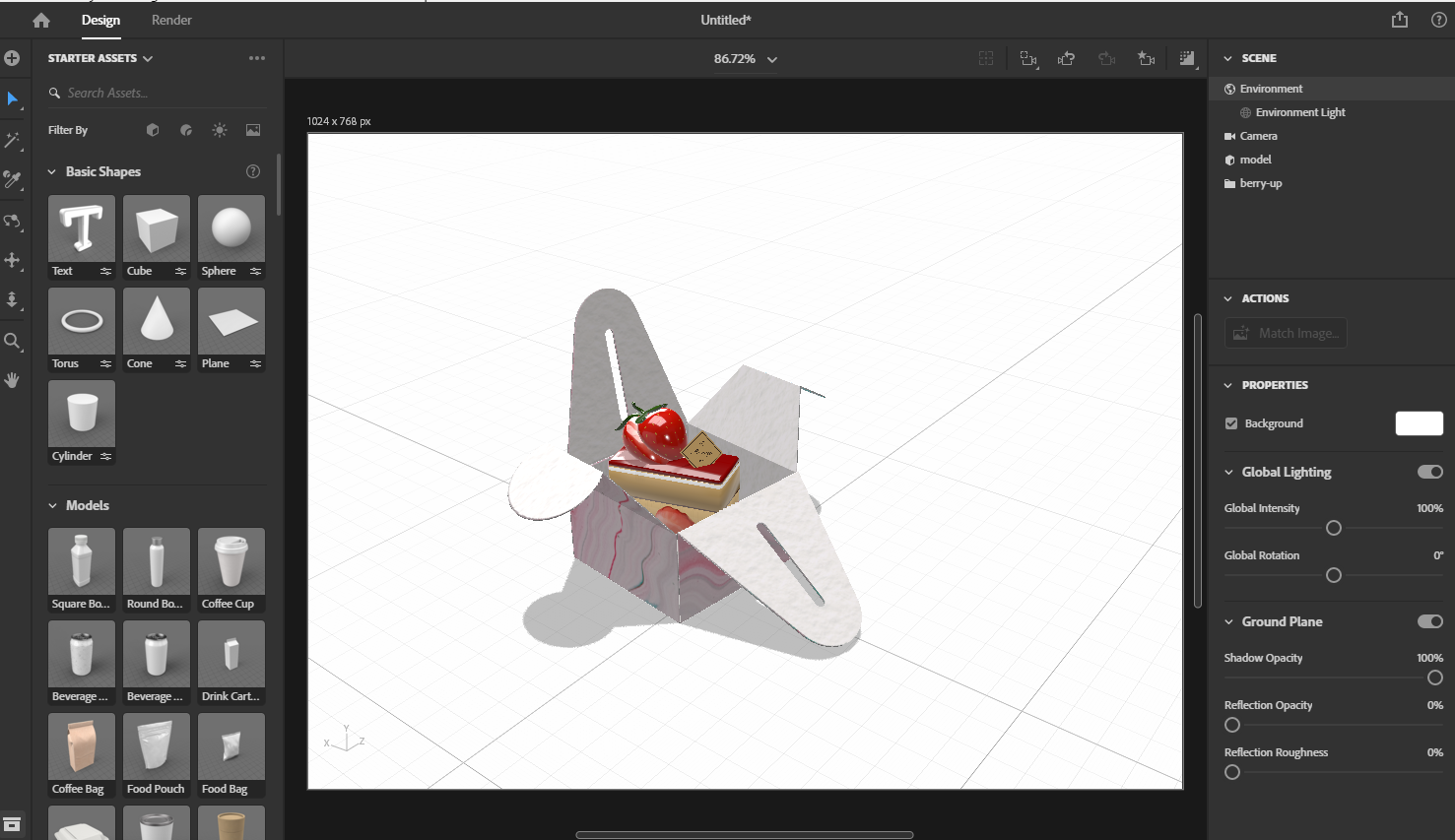Go to the Home screen icon
This screenshot has width=1455, height=840.
click(x=41, y=20)
